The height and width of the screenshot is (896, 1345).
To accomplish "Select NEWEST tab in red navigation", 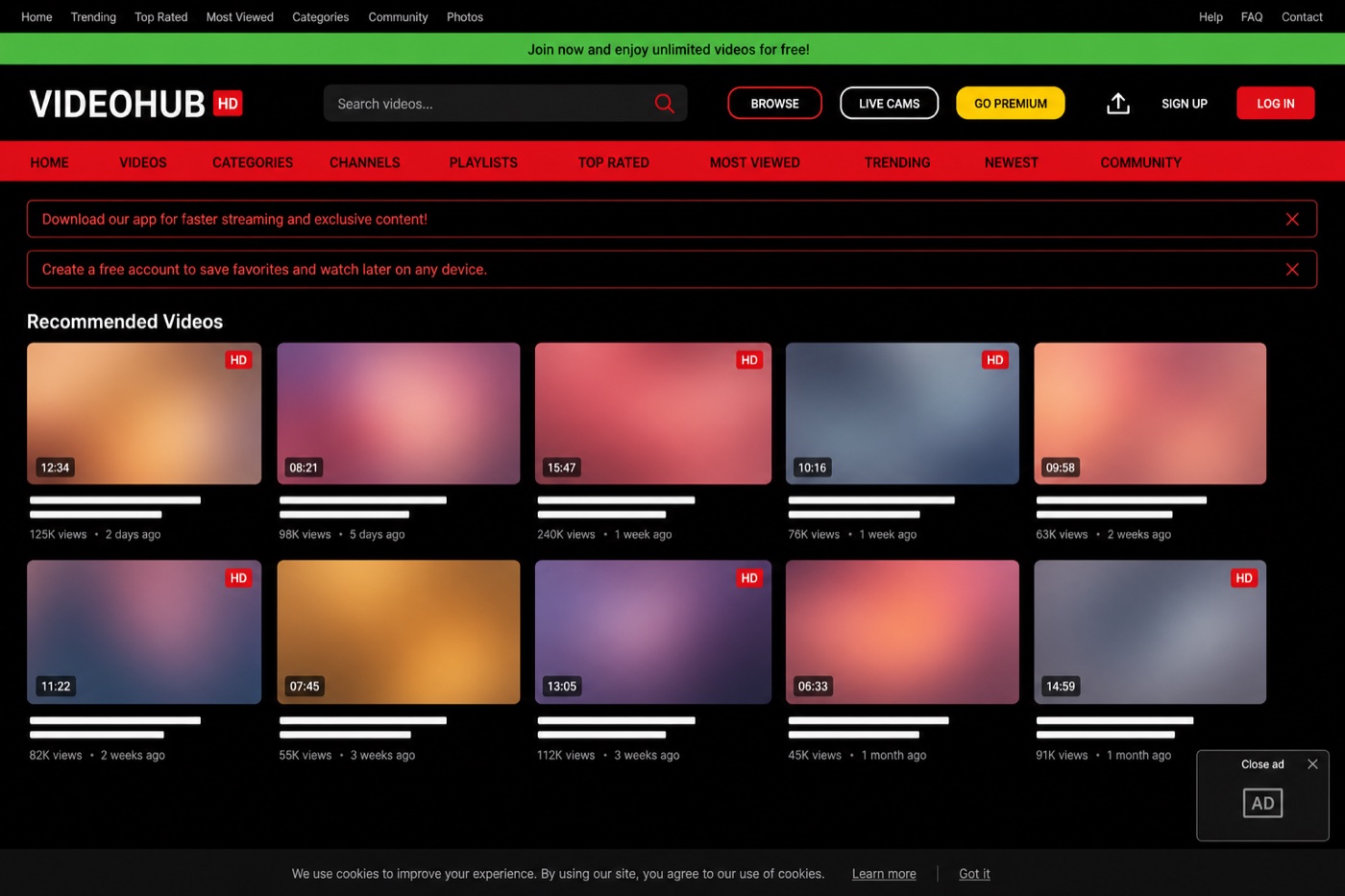I will pyautogui.click(x=1012, y=163).
